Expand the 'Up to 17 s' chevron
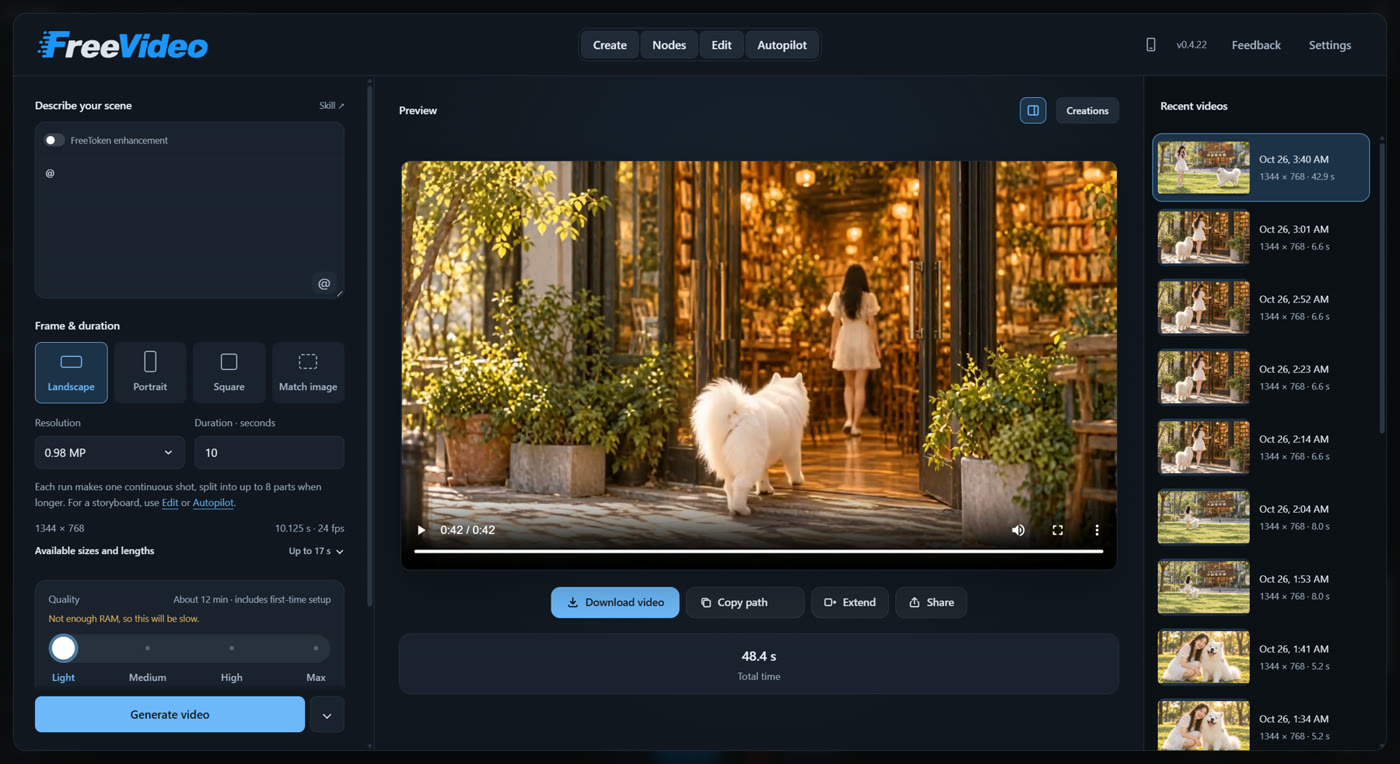1400x764 pixels. coord(339,551)
